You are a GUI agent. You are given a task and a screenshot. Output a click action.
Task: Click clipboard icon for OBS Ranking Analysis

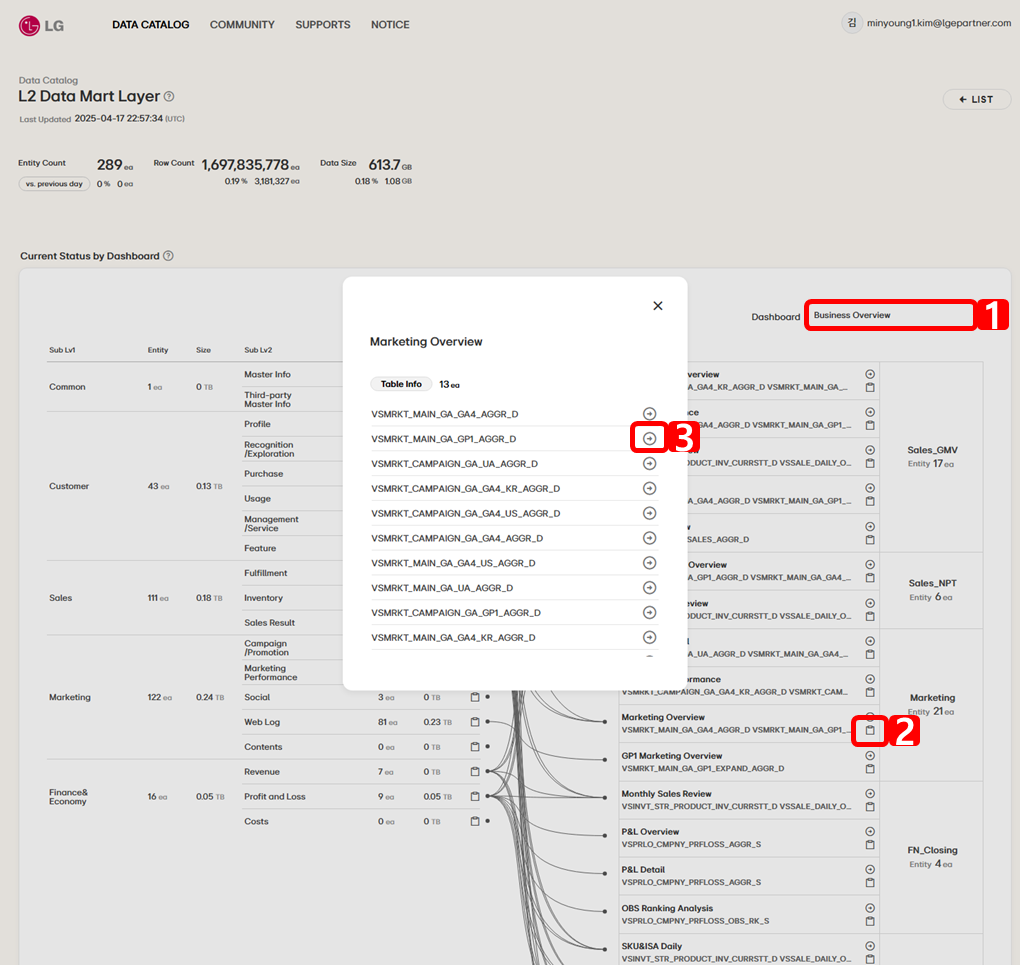pos(870,921)
